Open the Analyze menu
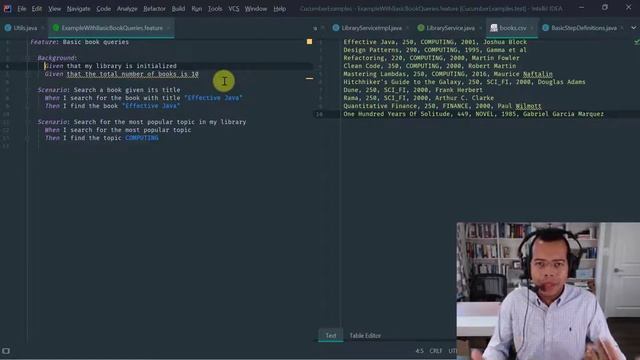 point(127,9)
